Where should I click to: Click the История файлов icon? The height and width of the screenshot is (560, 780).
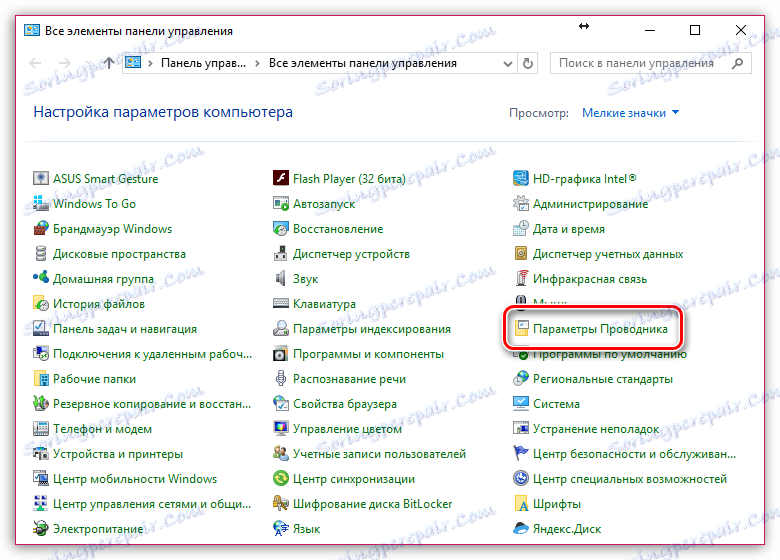click(x=40, y=303)
